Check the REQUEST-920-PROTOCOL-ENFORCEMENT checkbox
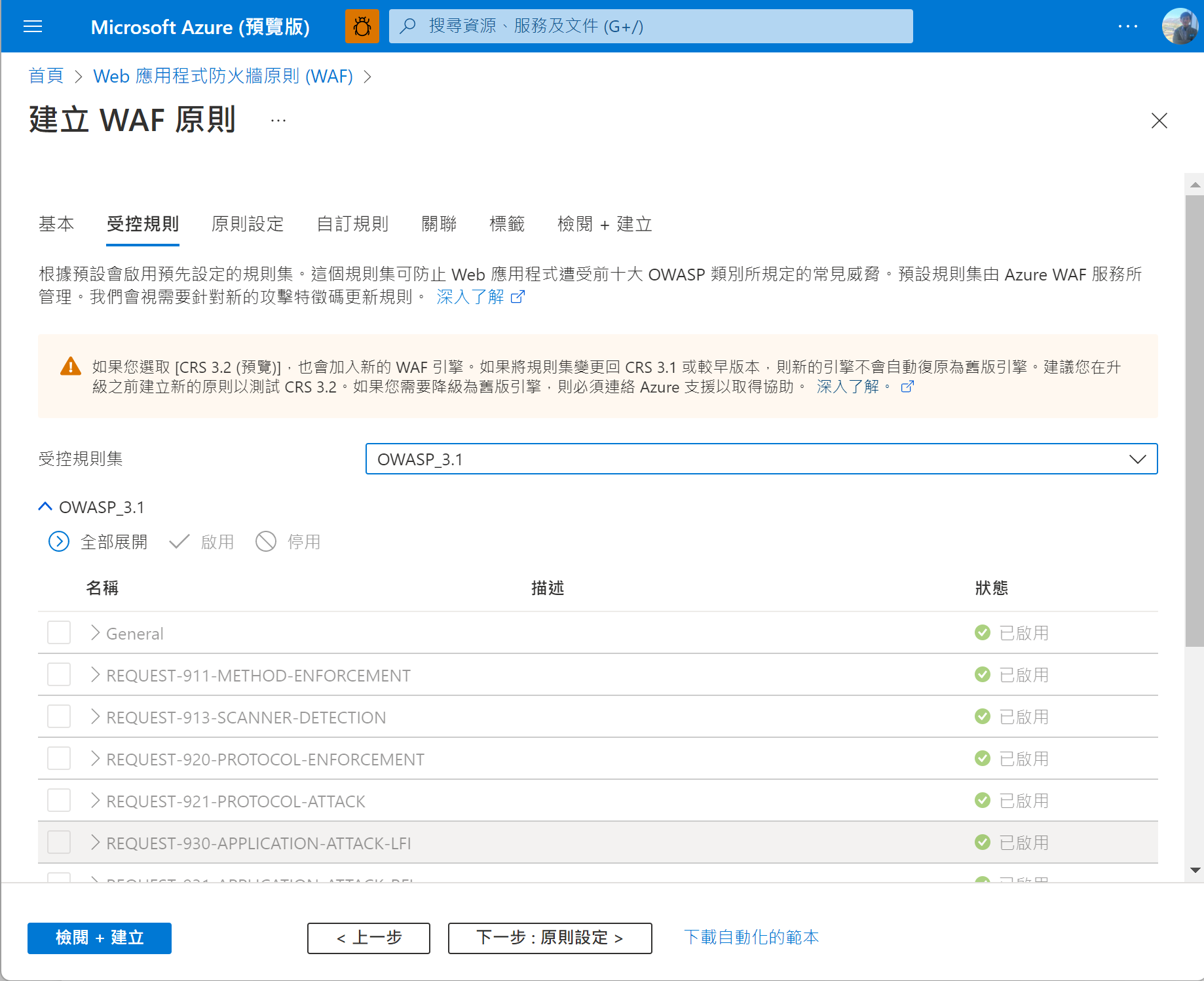The height and width of the screenshot is (981, 1204). 58,758
